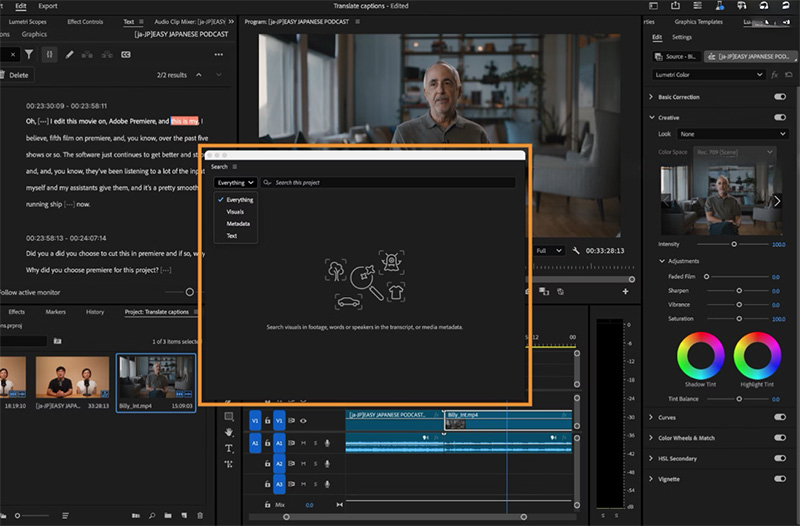Click the Shadow Tint color wheel
800x526 pixels.
[701, 356]
